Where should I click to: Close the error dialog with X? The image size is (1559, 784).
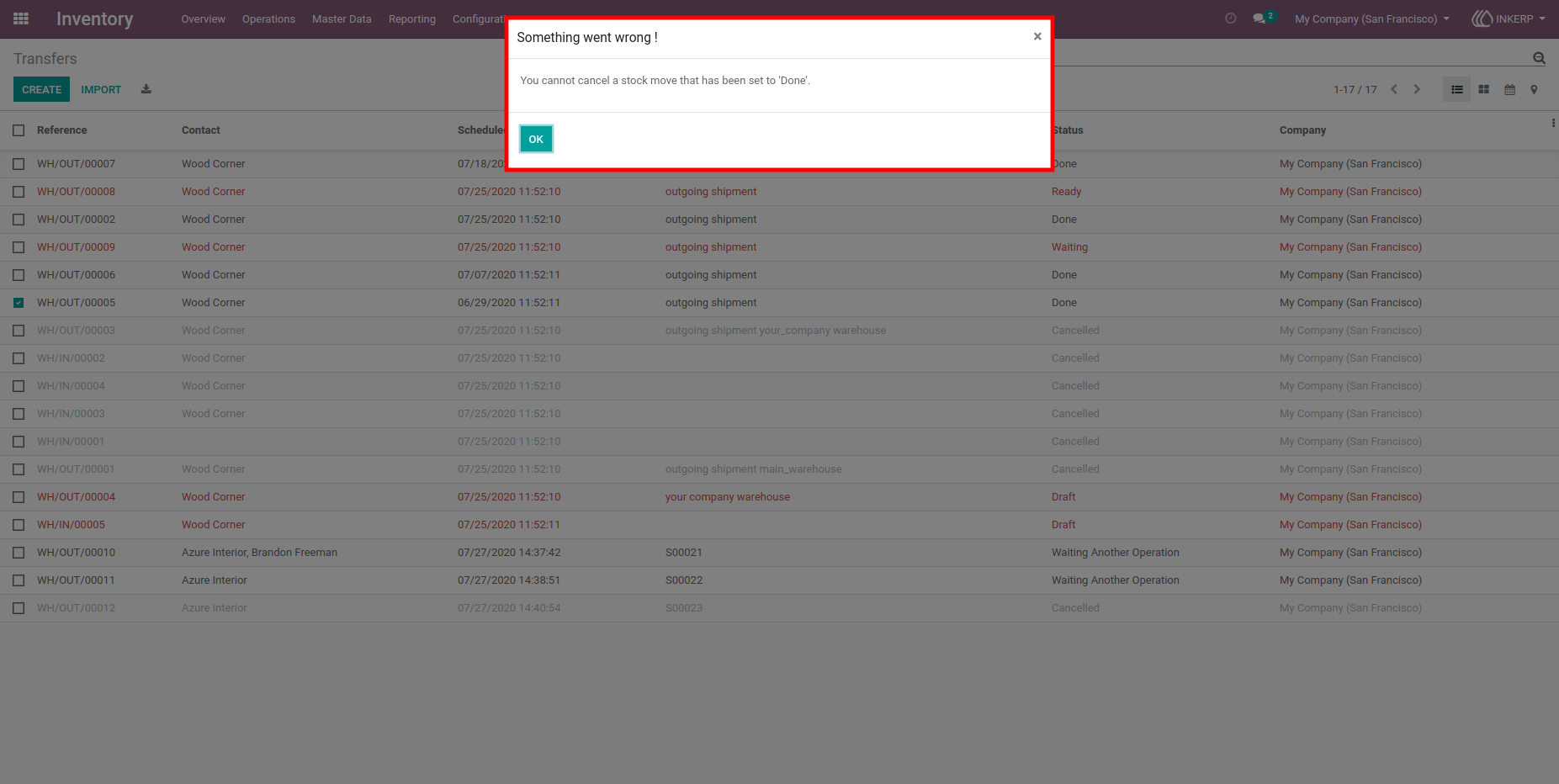click(1037, 36)
